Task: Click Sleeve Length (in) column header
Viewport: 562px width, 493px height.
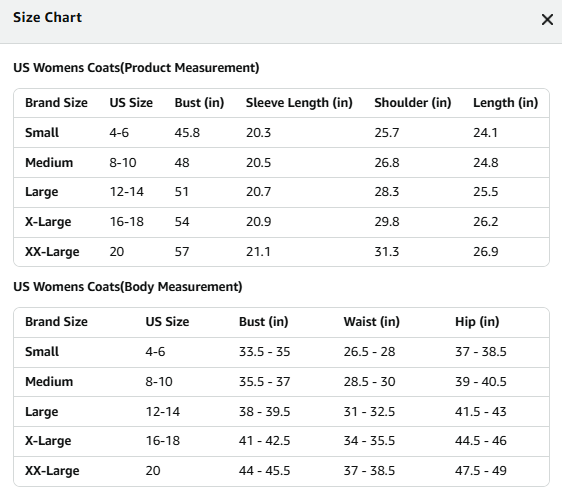Action: [x=299, y=103]
